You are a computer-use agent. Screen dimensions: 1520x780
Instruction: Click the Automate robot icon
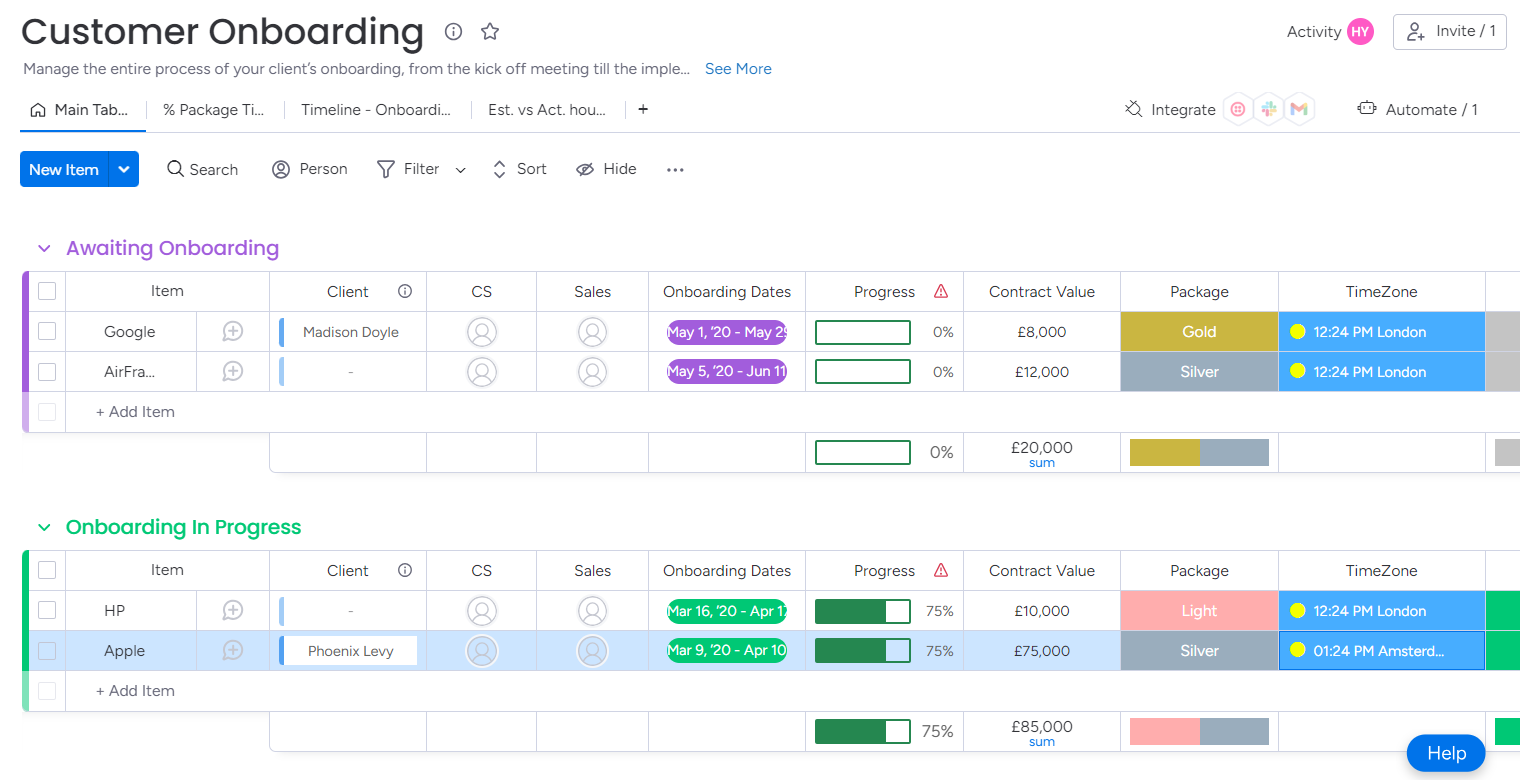[1366, 107]
